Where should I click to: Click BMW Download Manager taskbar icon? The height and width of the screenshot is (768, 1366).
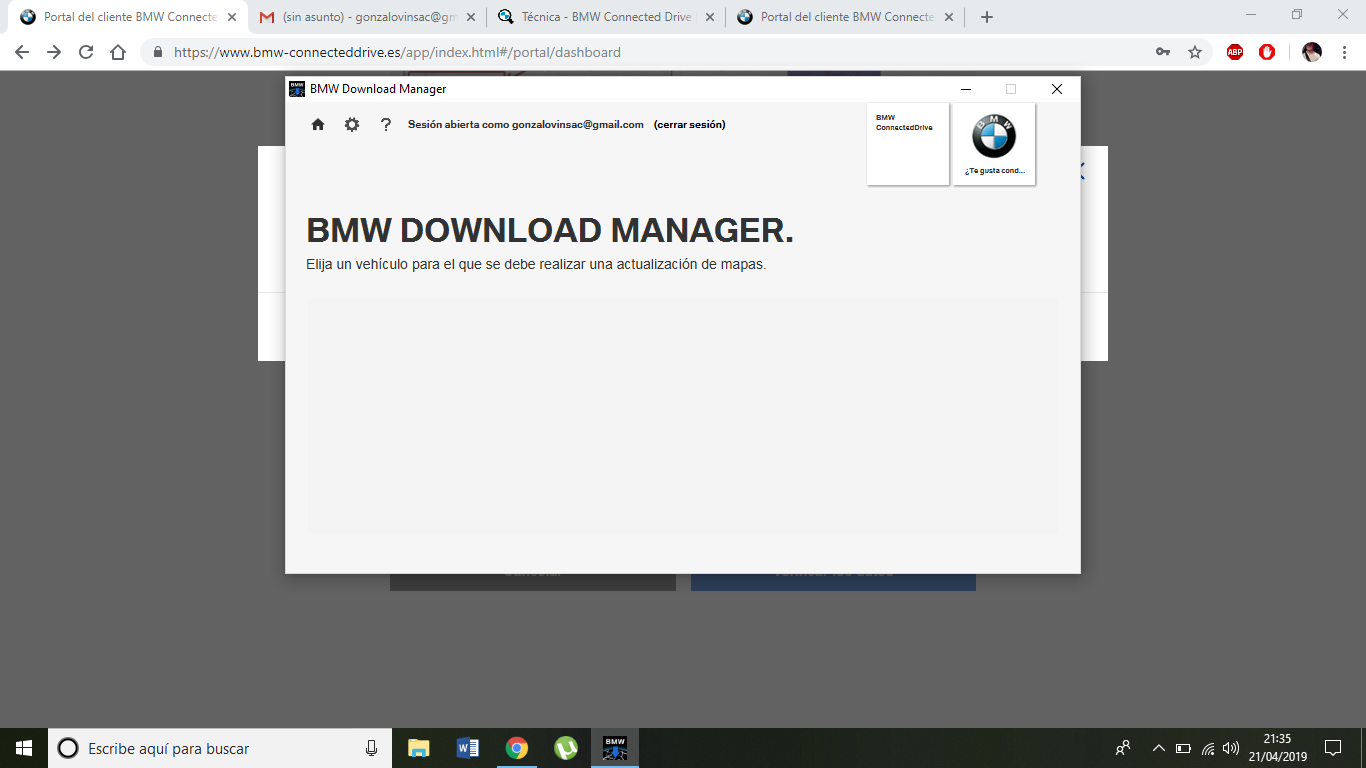pyautogui.click(x=614, y=748)
